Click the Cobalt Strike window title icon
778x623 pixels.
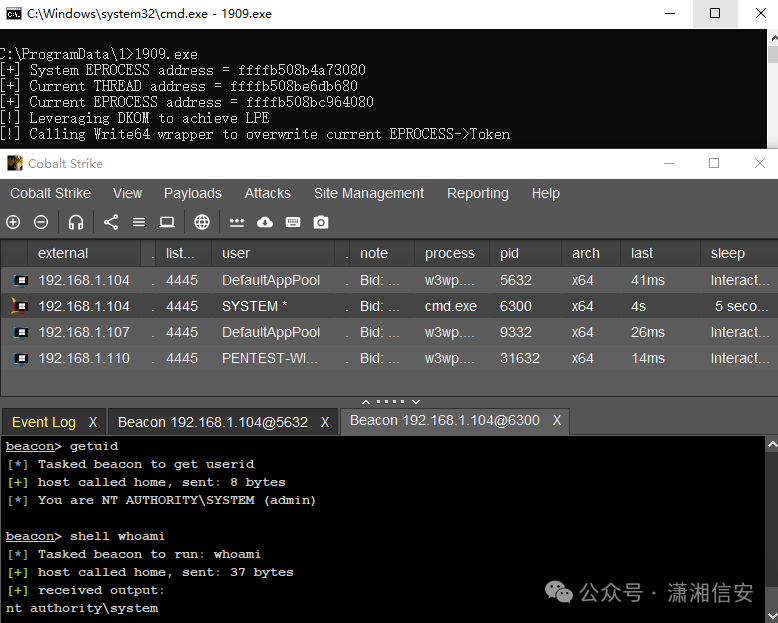click(14, 163)
